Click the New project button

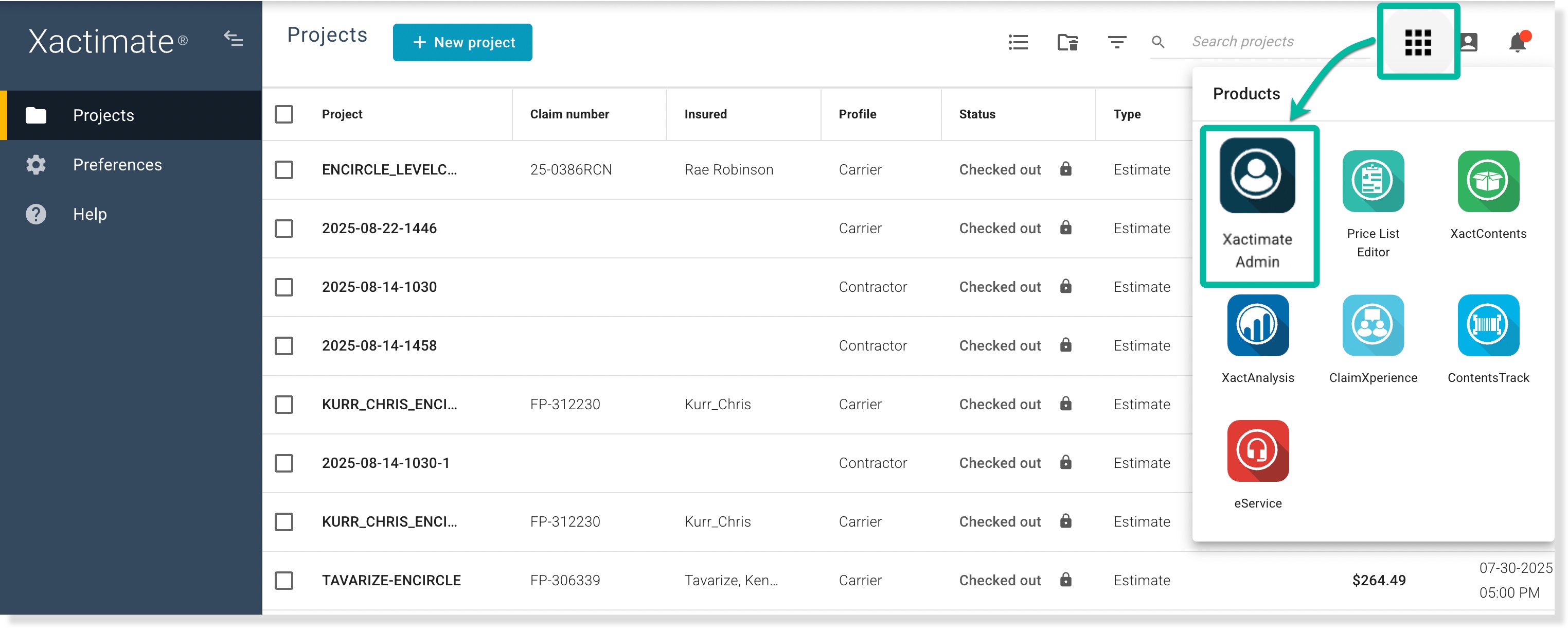(x=462, y=43)
